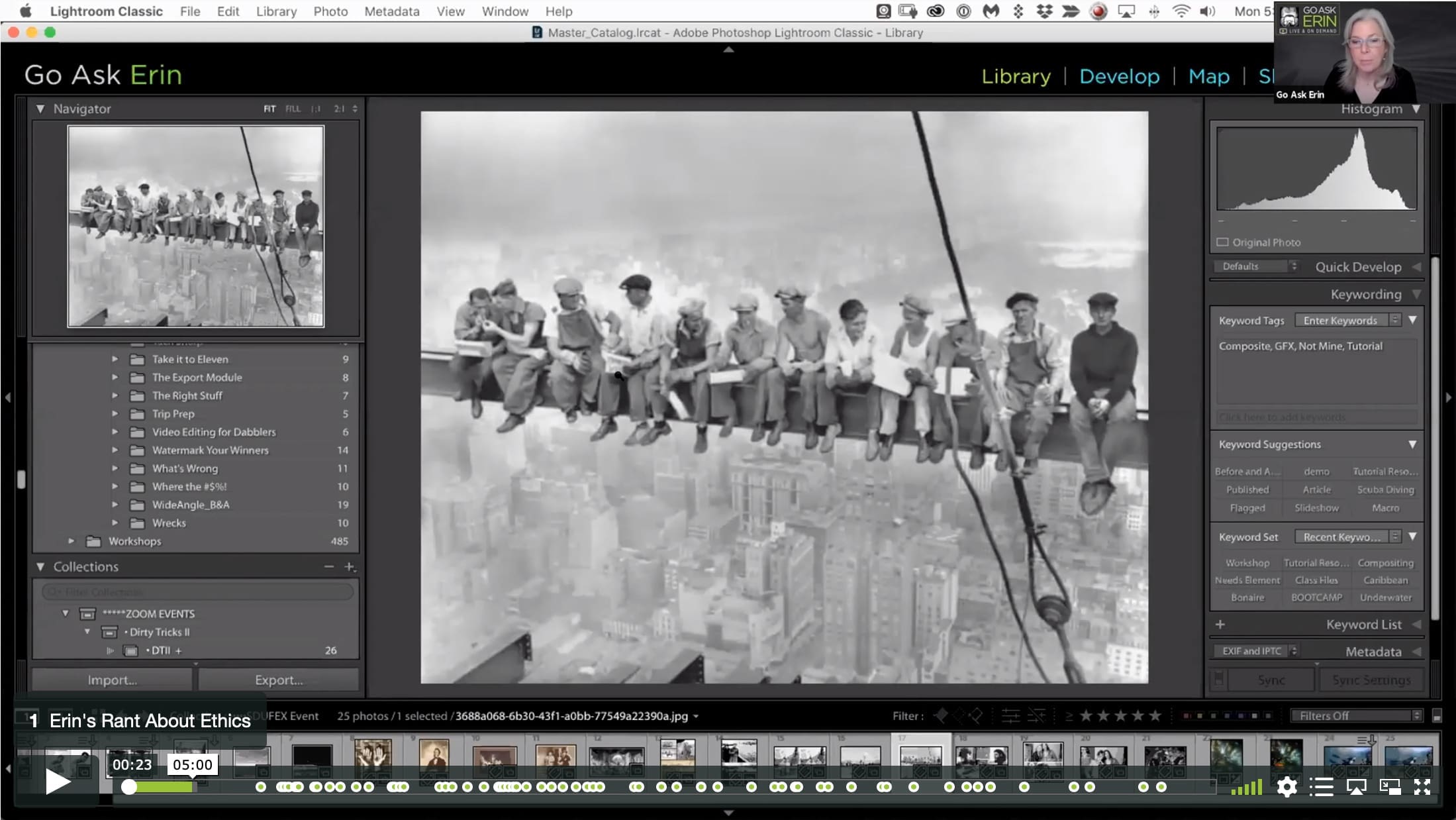This screenshot has height=820, width=1456.
Task: Enable picture-in-picture for the video
Action: pos(1390,787)
